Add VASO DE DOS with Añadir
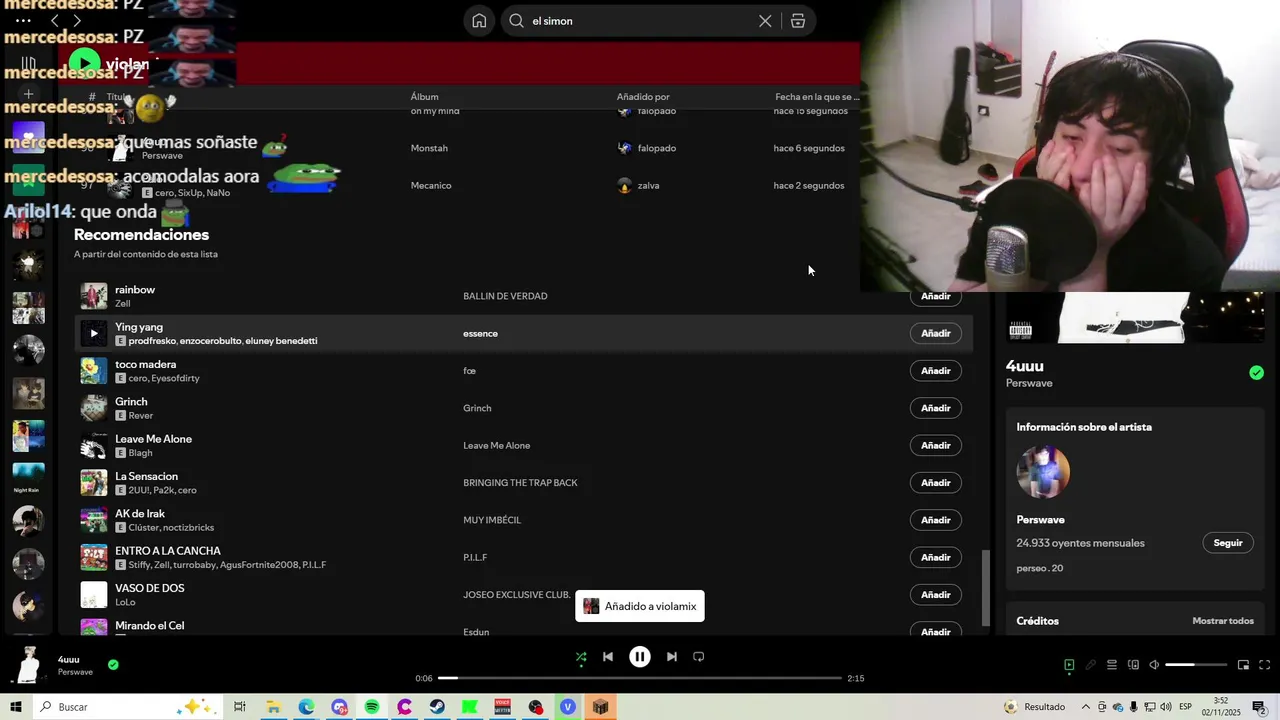Viewport: 1280px width, 720px height. 936,595
